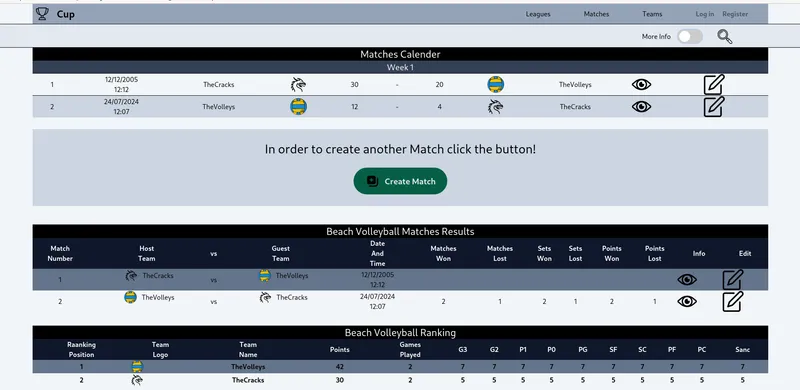Show info for results match 2 eye icon
This screenshot has width=800, height=390.
(x=687, y=302)
